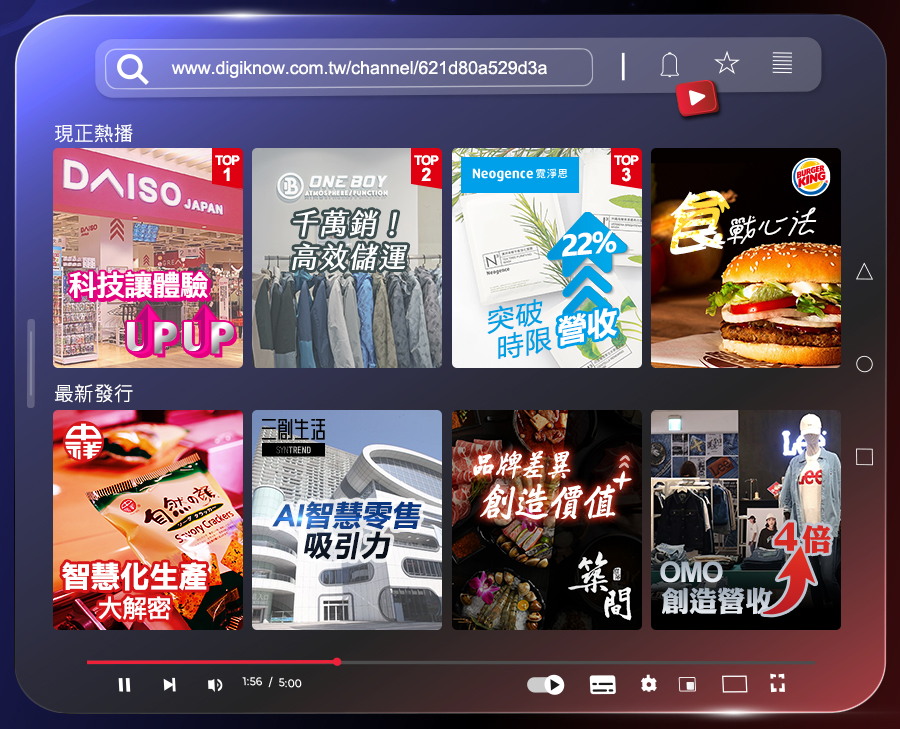
Task: Open the menu lines icon
Action: point(782,63)
